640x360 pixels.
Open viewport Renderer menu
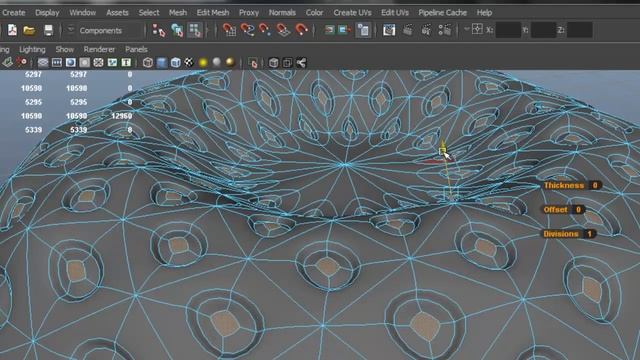[x=99, y=49]
